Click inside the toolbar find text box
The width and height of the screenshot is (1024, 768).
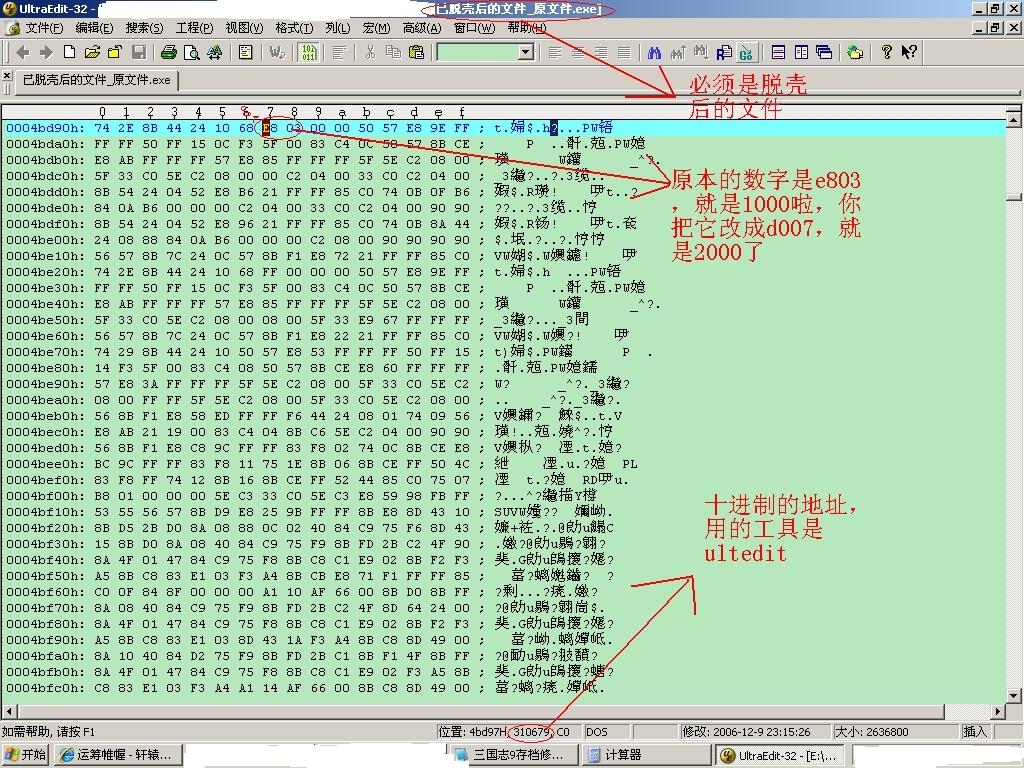(477, 52)
